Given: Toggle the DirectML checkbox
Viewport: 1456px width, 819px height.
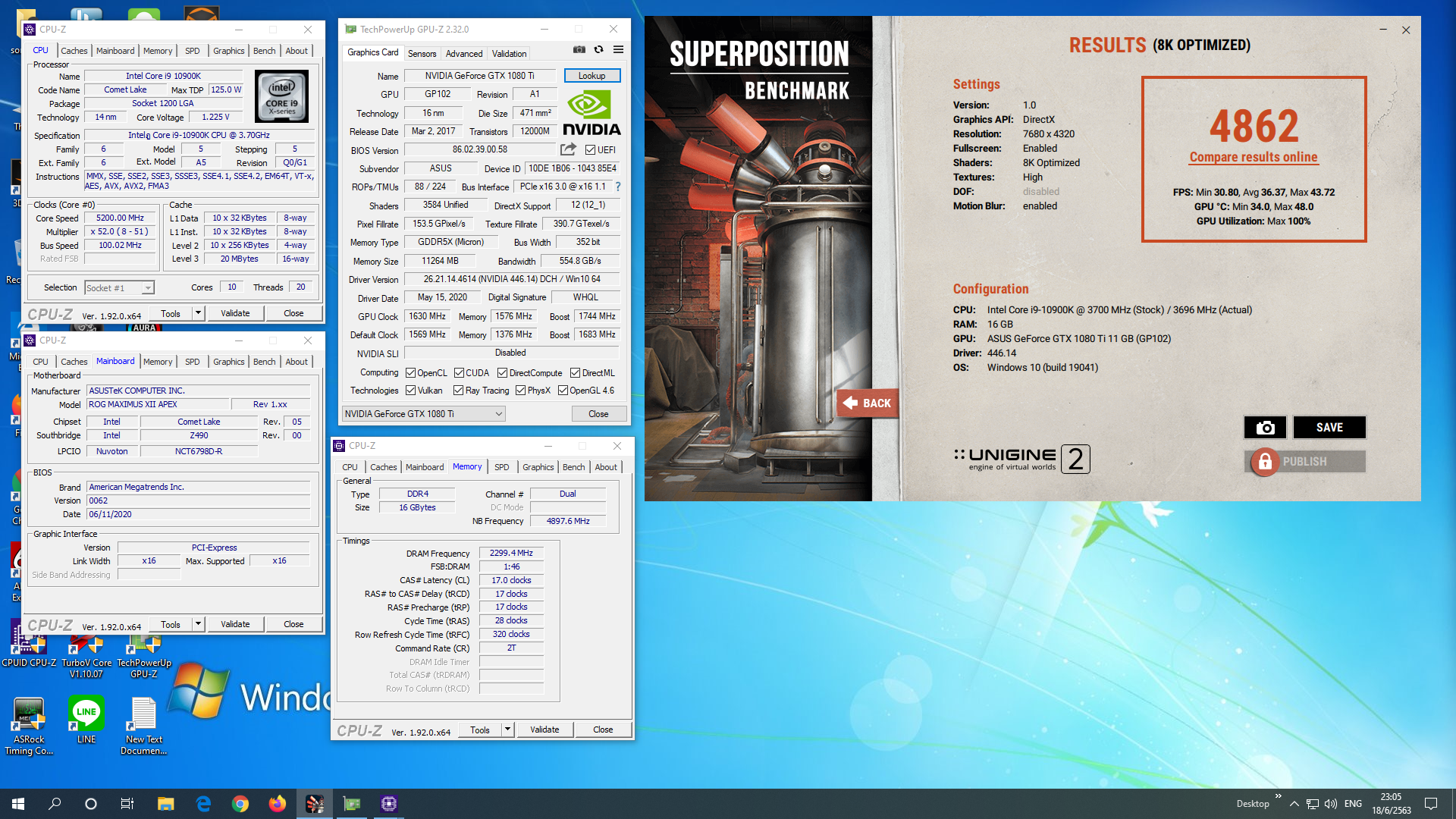Looking at the screenshot, I should point(575,373).
